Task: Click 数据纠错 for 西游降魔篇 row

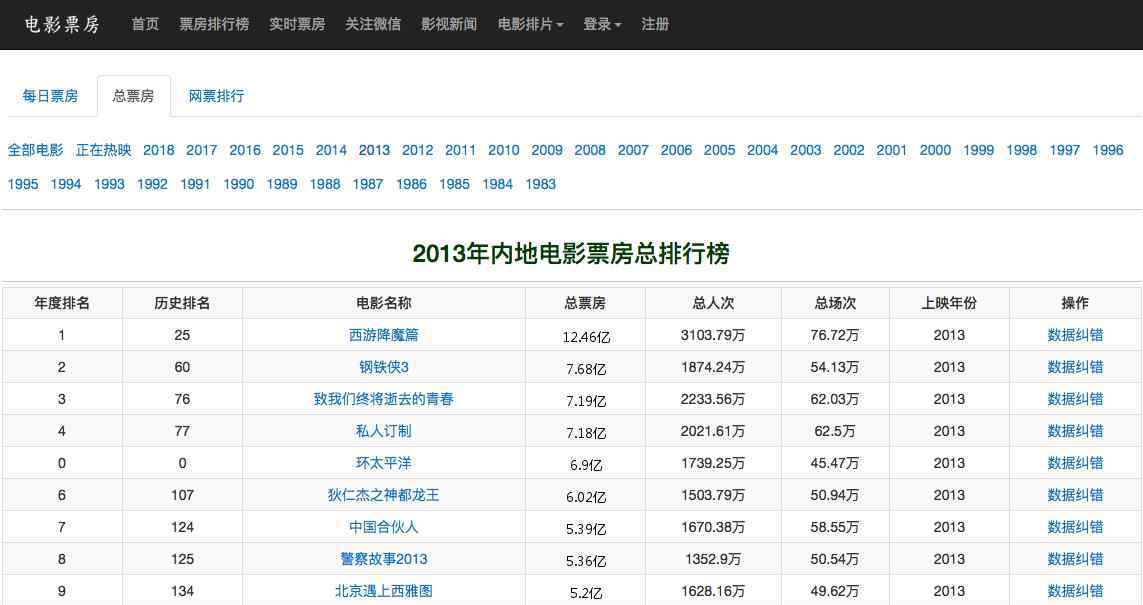Action: (1075, 335)
